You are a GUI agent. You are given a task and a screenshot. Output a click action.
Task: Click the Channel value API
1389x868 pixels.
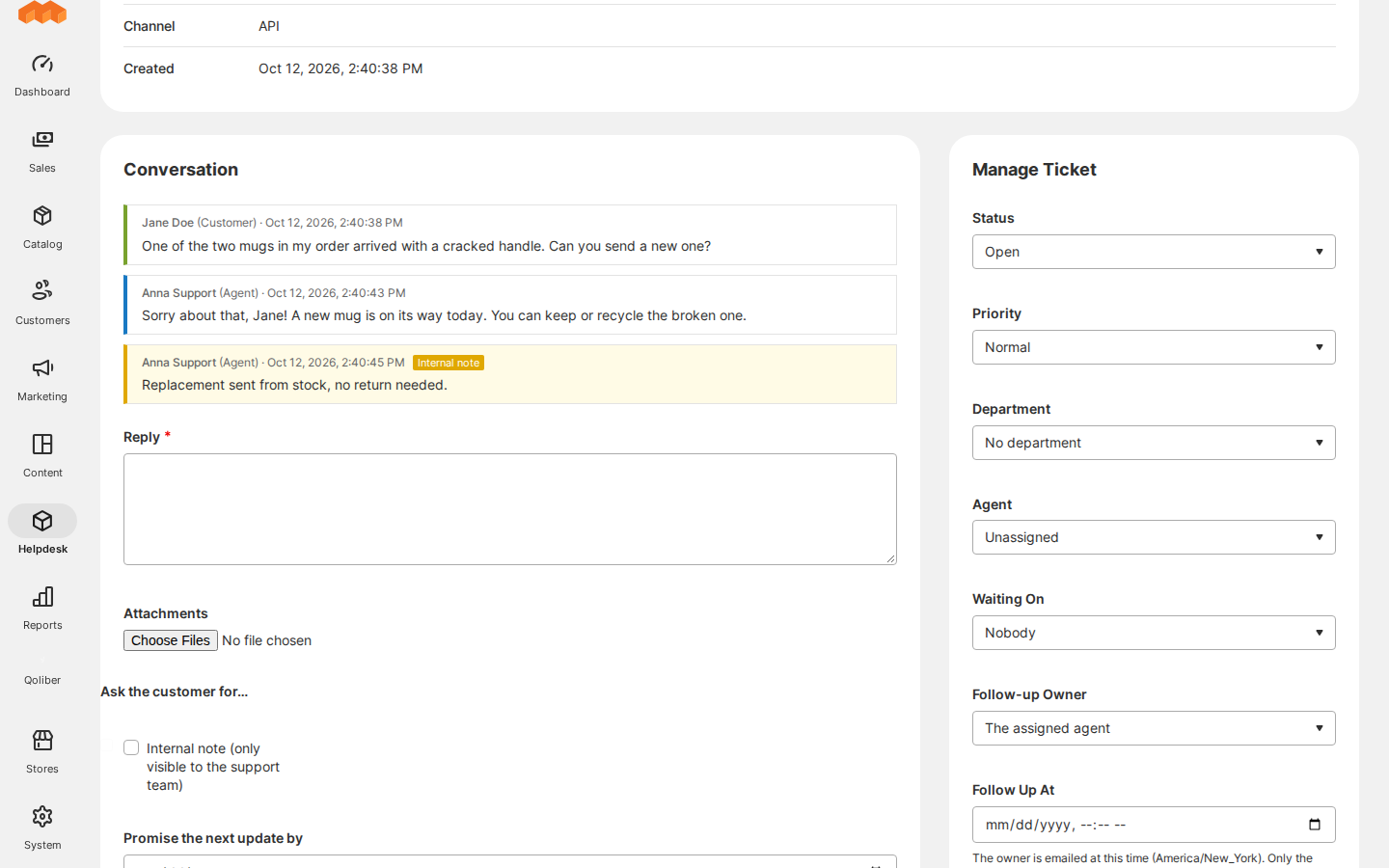pyautogui.click(x=269, y=26)
